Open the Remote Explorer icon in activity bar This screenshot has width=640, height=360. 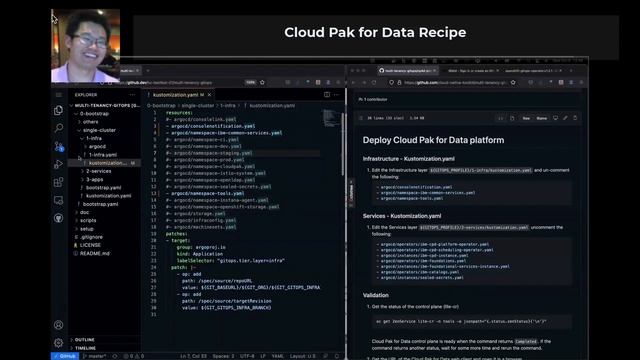[x=58, y=200]
